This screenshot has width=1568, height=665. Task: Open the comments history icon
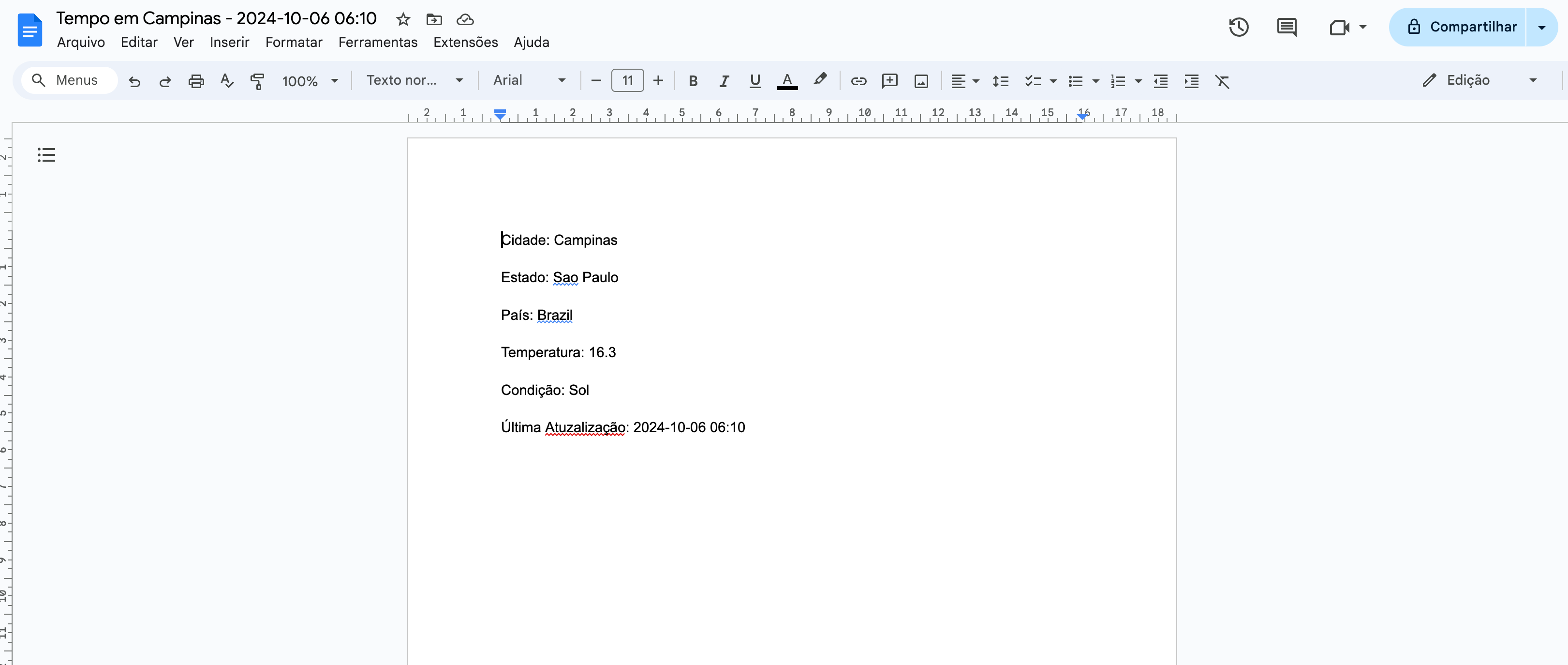pyautogui.click(x=1286, y=28)
